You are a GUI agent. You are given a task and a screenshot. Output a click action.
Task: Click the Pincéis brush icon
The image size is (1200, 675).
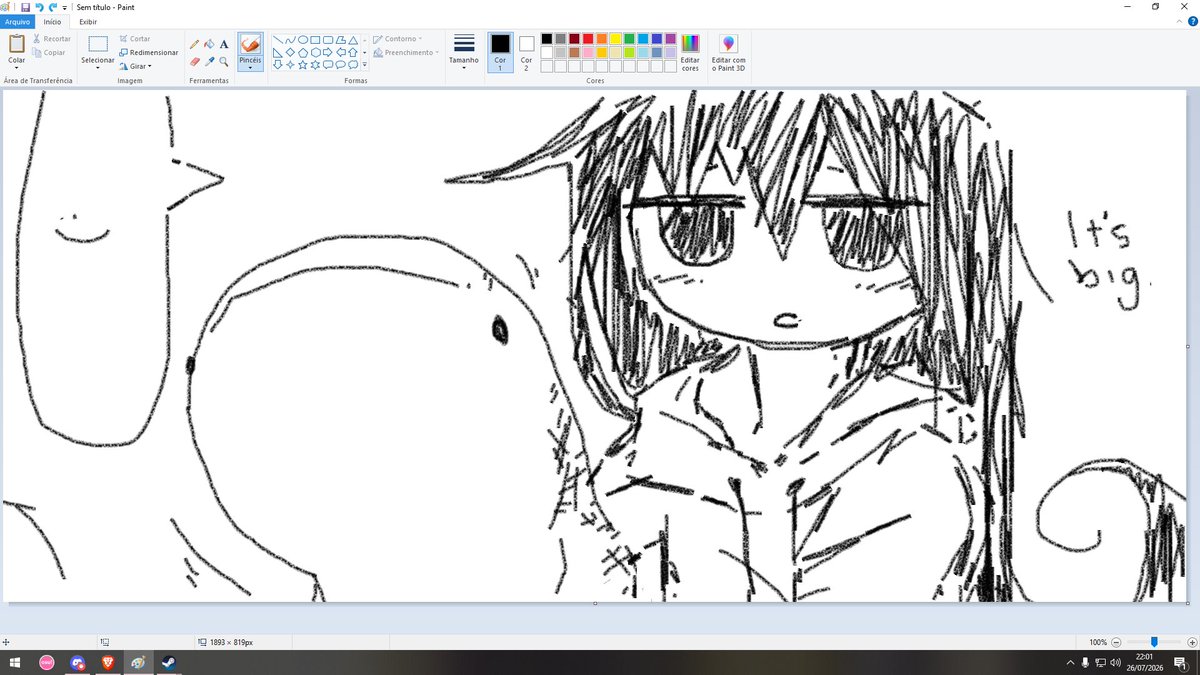(x=250, y=44)
